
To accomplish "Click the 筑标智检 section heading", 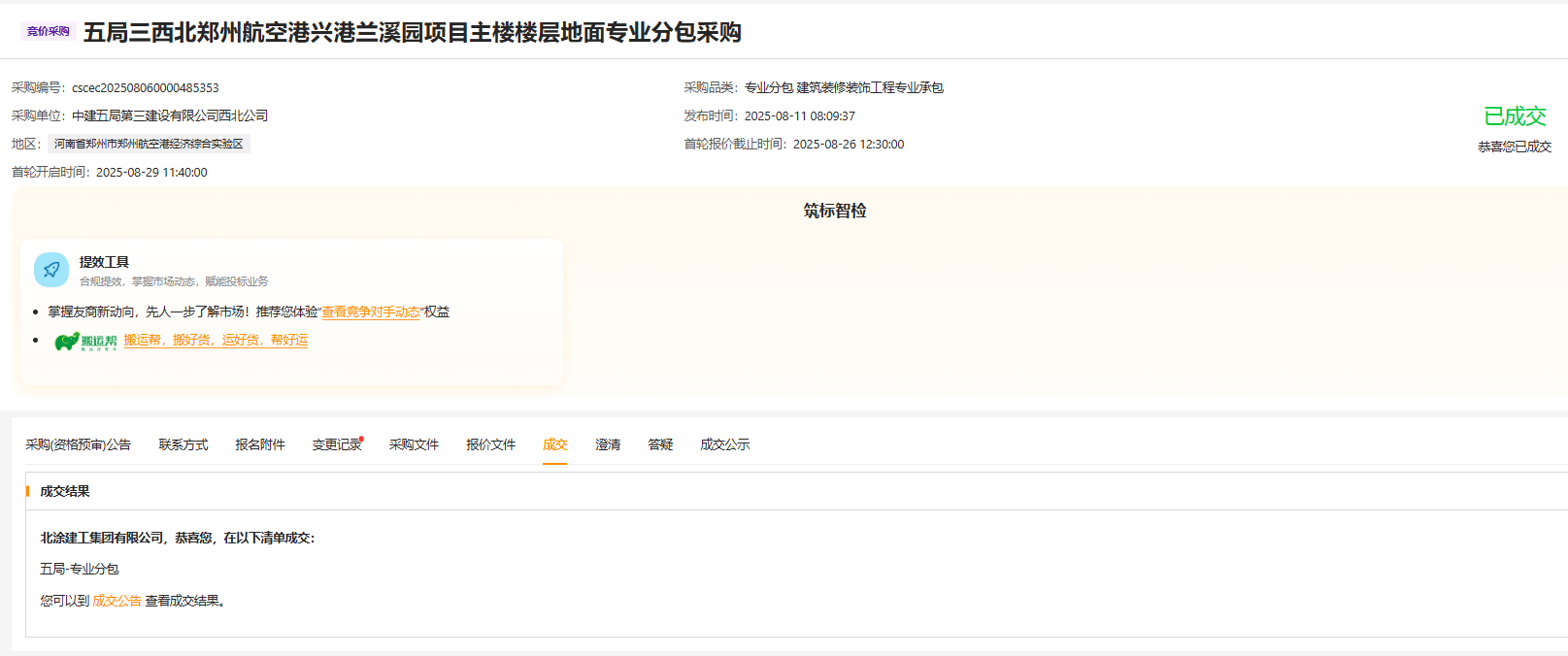I will click(x=835, y=211).
